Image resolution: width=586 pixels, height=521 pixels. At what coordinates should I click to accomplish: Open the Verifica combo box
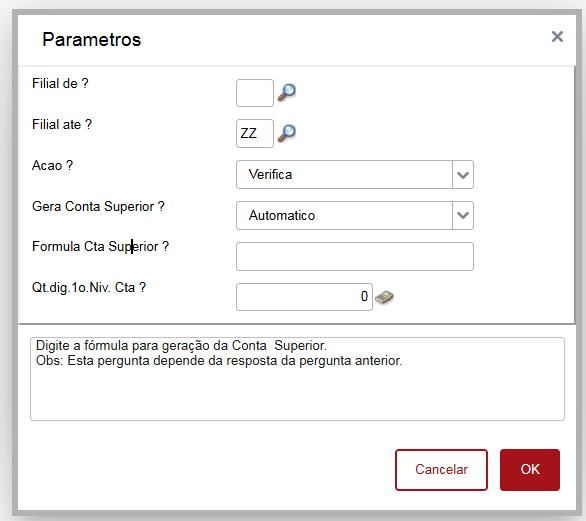(355, 175)
